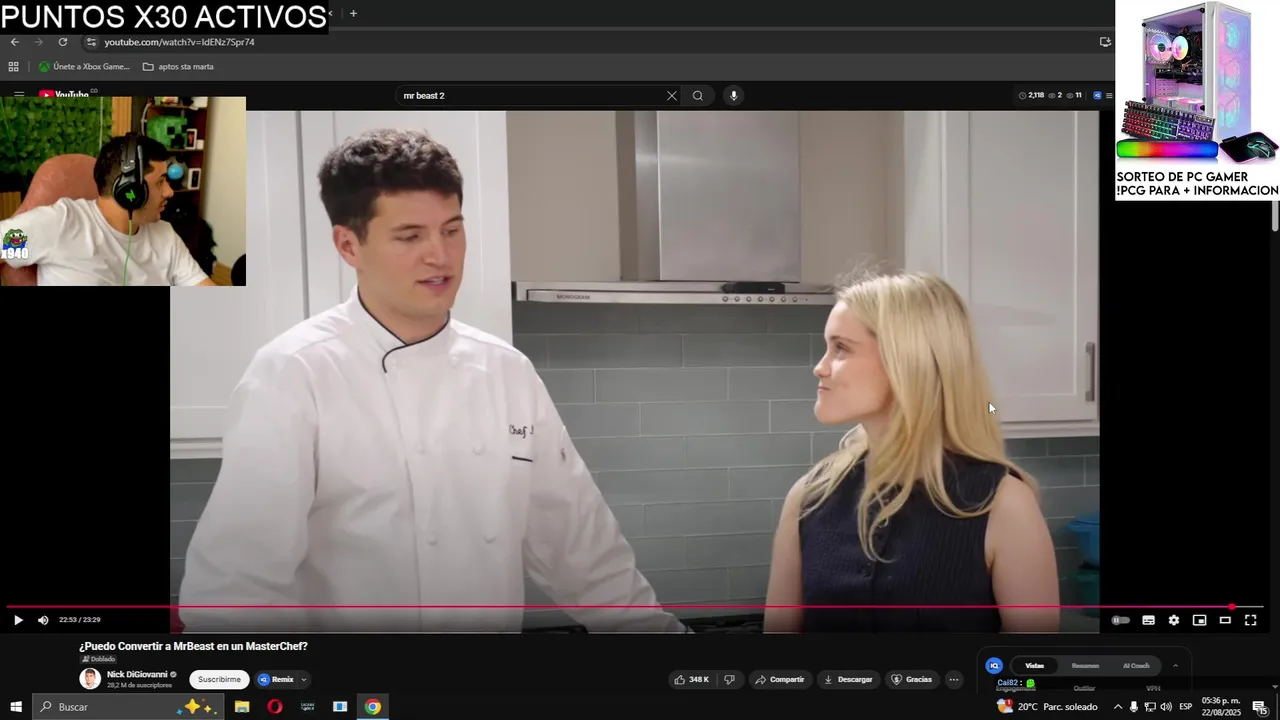Image resolution: width=1280 pixels, height=720 pixels.
Task: Open File Explorer from taskbar
Action: tap(242, 707)
